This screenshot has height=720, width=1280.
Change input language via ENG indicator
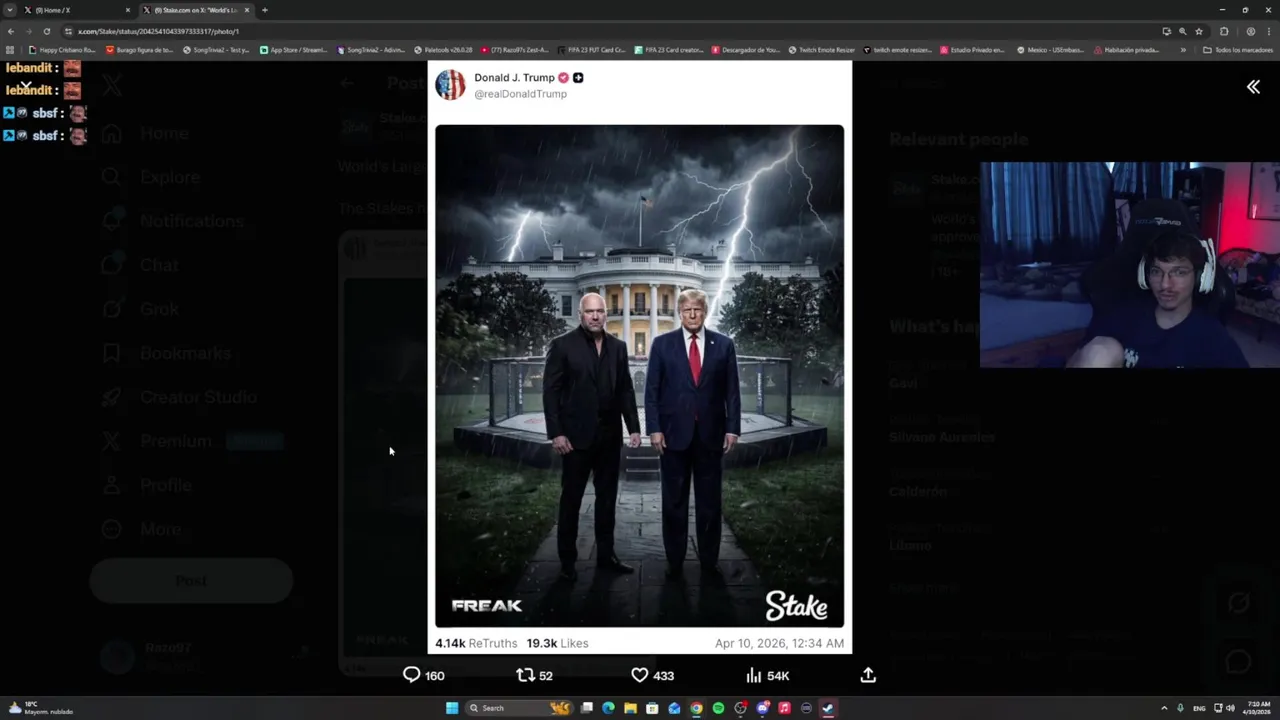click(x=1199, y=708)
